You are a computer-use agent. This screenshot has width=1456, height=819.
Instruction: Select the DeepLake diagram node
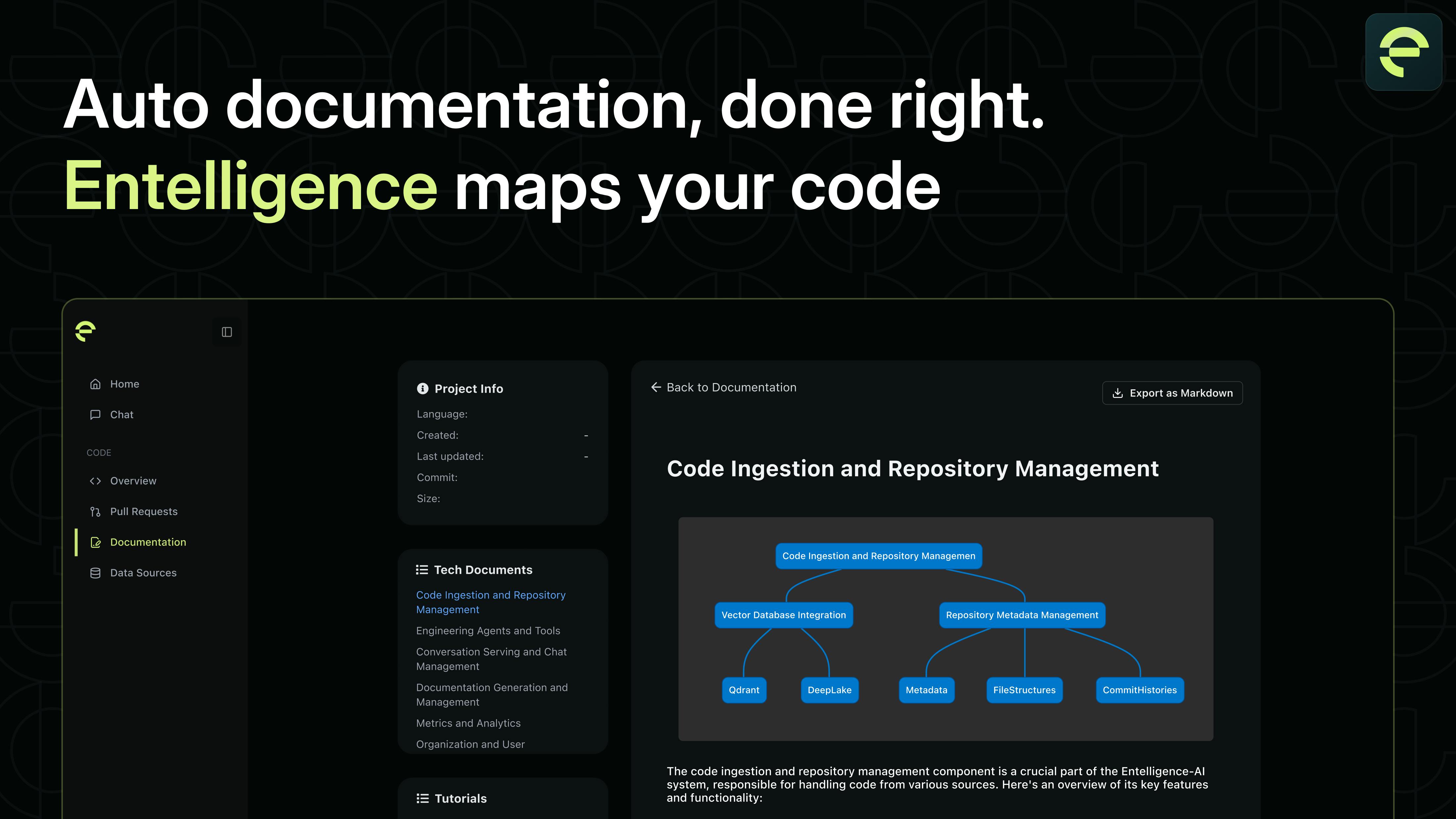coord(829,690)
